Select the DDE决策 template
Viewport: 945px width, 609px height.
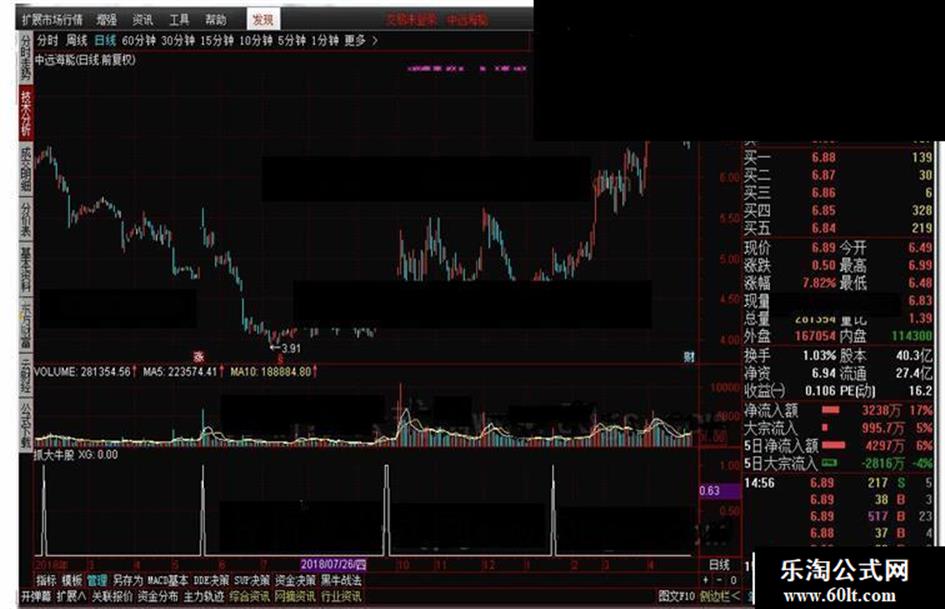[211, 580]
